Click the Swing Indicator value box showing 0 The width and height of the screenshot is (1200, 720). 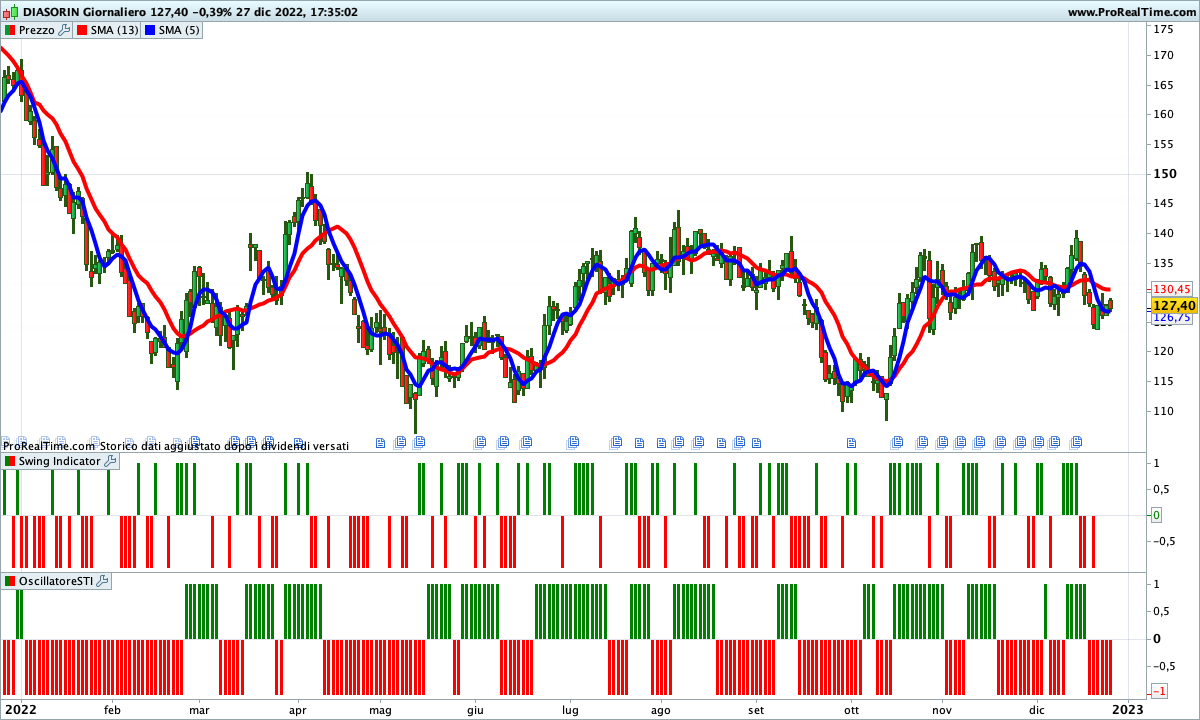pyautogui.click(x=1157, y=515)
